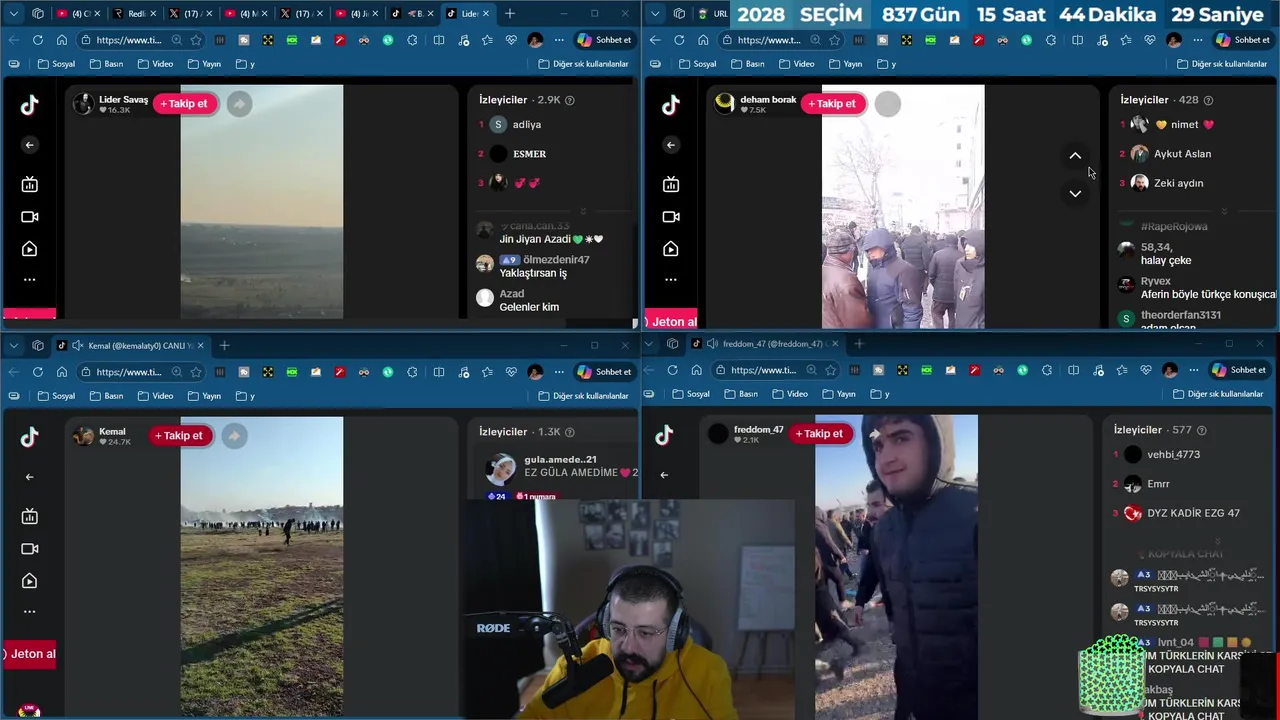This screenshot has height=720, width=1280.
Task: Click Jeton al button in deham borak window
Action: pos(672,322)
